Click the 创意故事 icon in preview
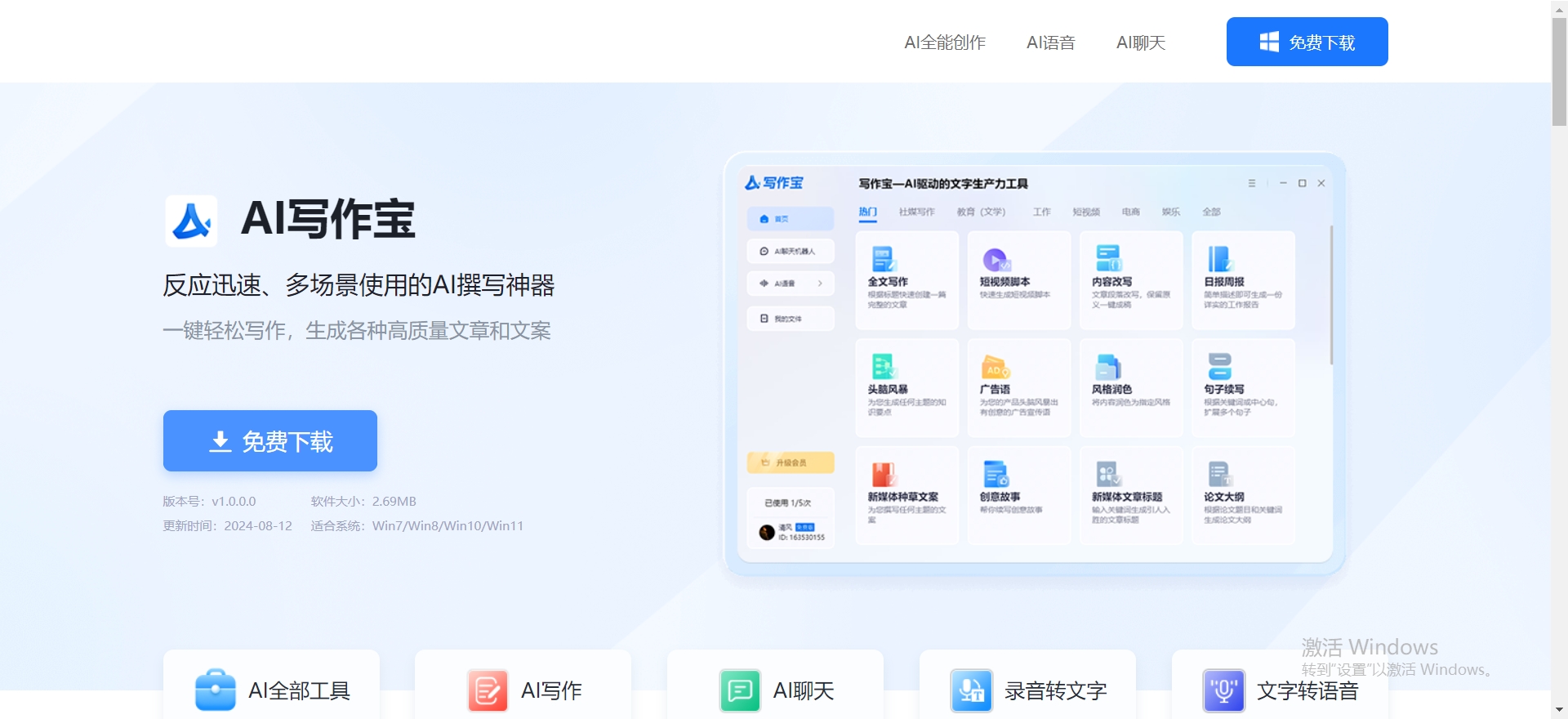The width and height of the screenshot is (1568, 719). click(996, 474)
